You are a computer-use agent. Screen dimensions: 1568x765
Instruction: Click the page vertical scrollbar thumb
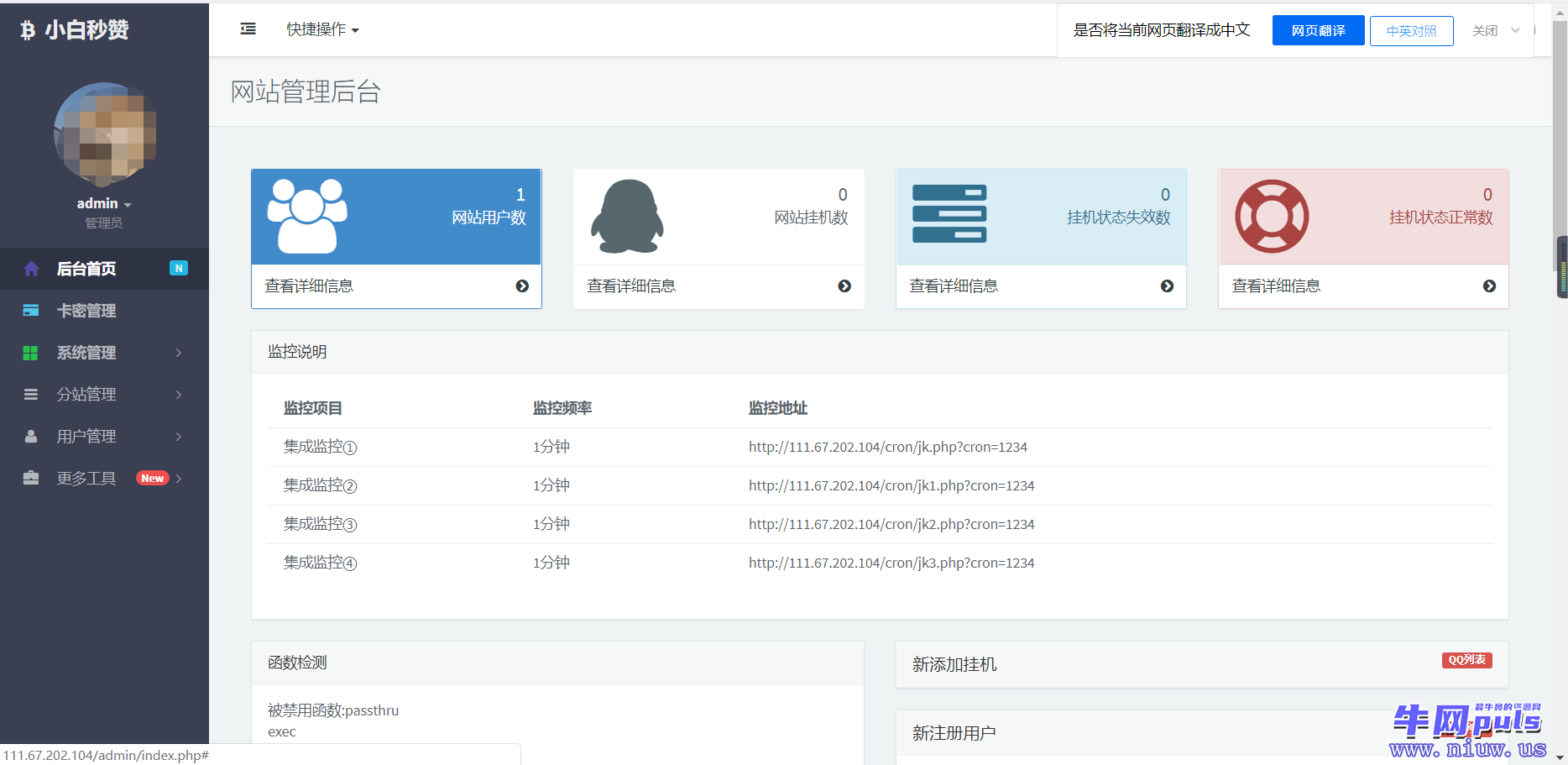[1560, 147]
